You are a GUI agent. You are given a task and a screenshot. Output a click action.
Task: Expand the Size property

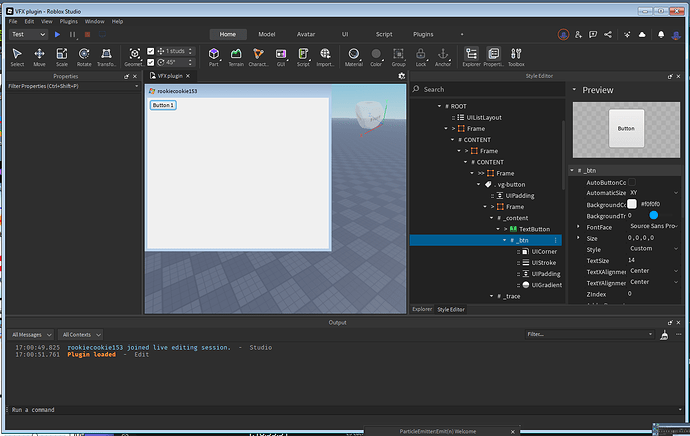click(578, 238)
